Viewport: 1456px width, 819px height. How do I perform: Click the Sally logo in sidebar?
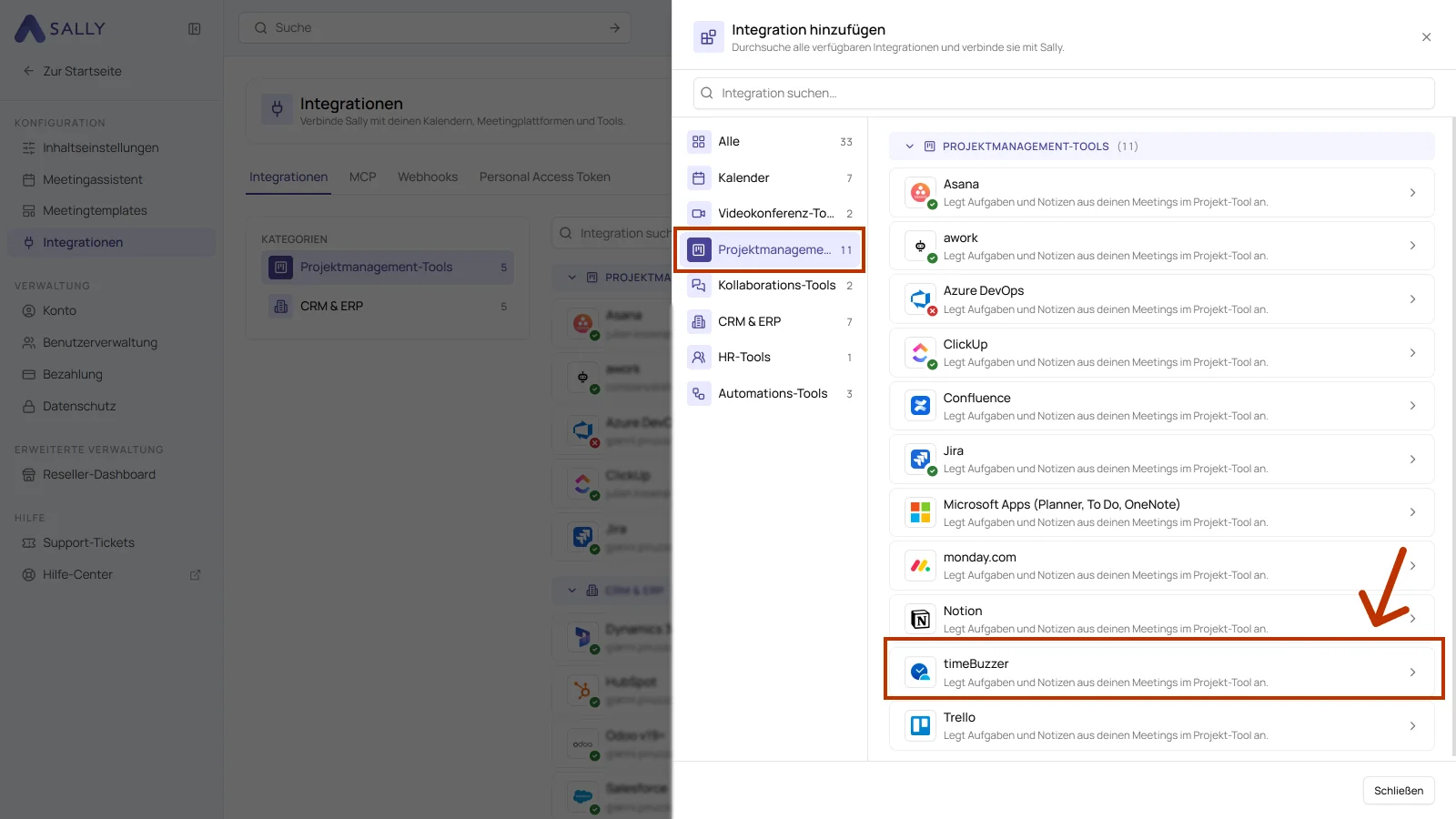click(x=60, y=28)
